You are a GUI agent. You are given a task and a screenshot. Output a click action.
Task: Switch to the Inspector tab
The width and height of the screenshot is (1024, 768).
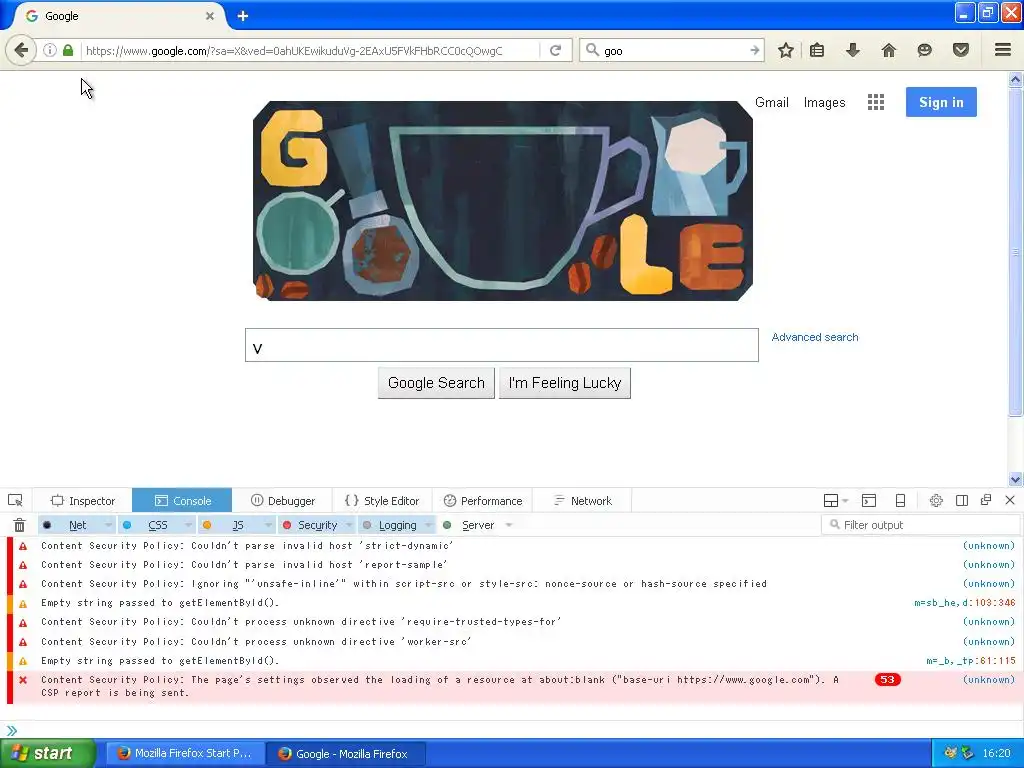click(82, 501)
